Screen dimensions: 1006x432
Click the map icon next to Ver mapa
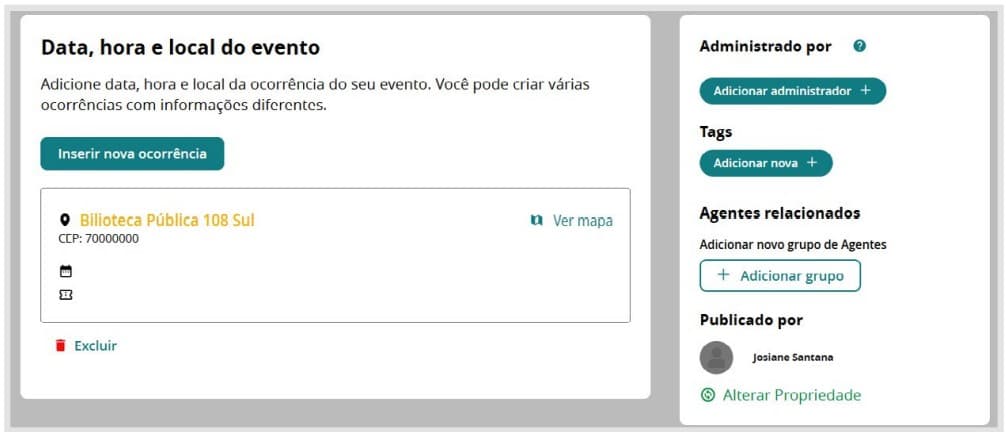537,220
